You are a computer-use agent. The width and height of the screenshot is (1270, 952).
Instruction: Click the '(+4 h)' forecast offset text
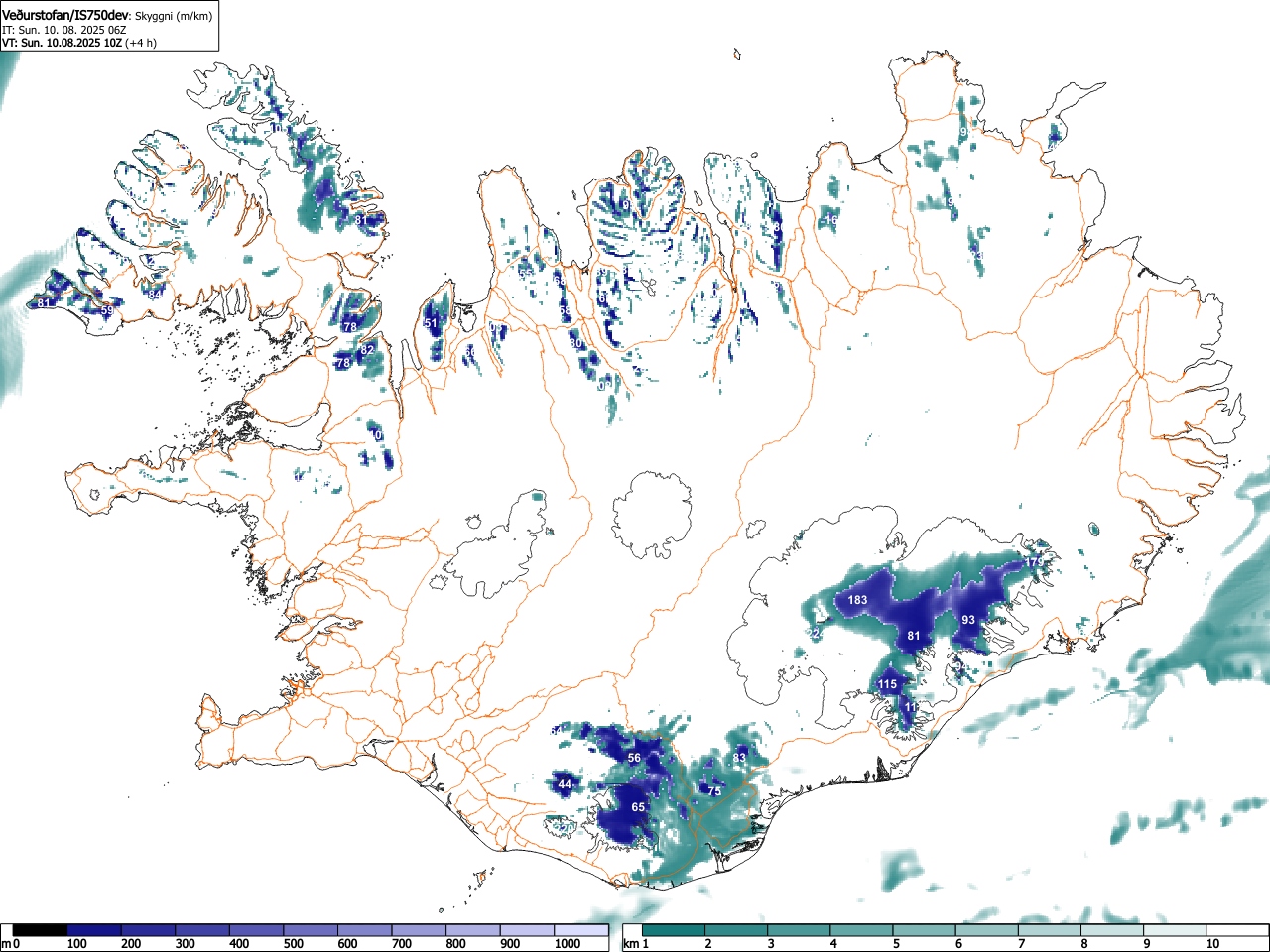point(140,43)
